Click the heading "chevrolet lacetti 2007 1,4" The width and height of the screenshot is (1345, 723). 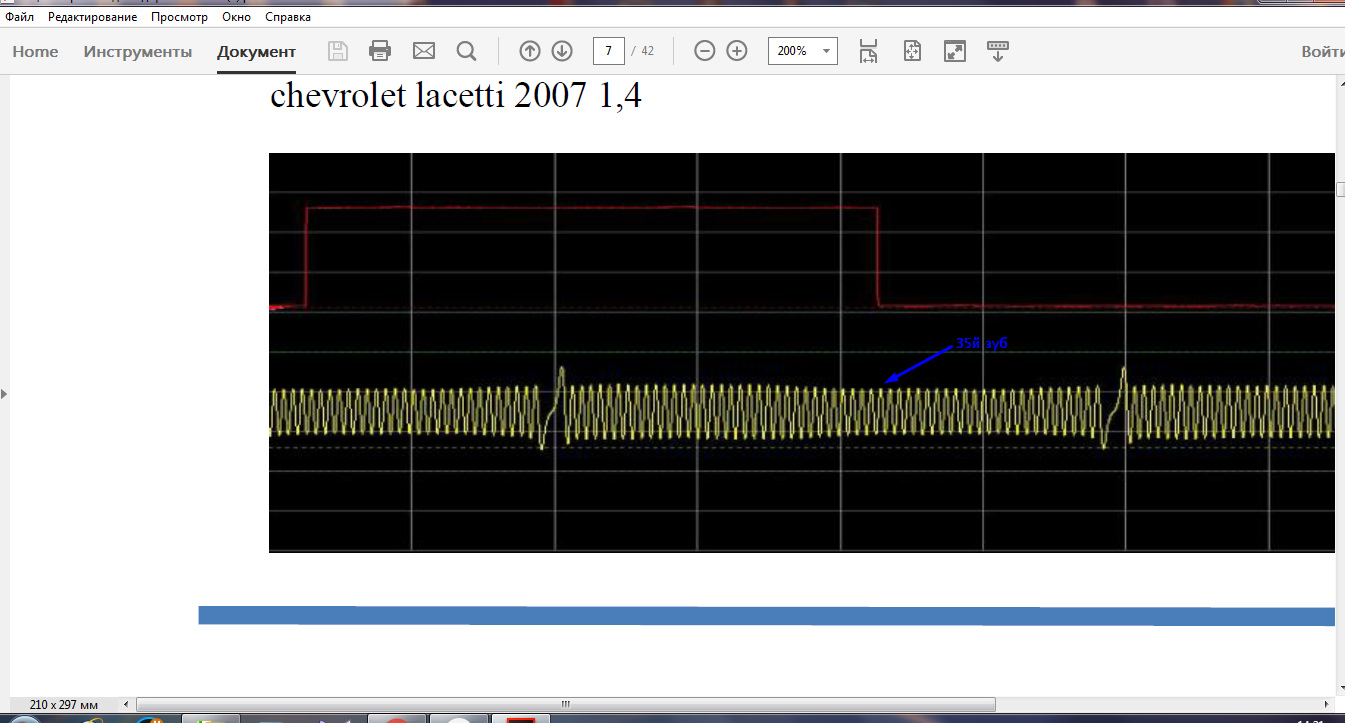pyautogui.click(x=456, y=97)
